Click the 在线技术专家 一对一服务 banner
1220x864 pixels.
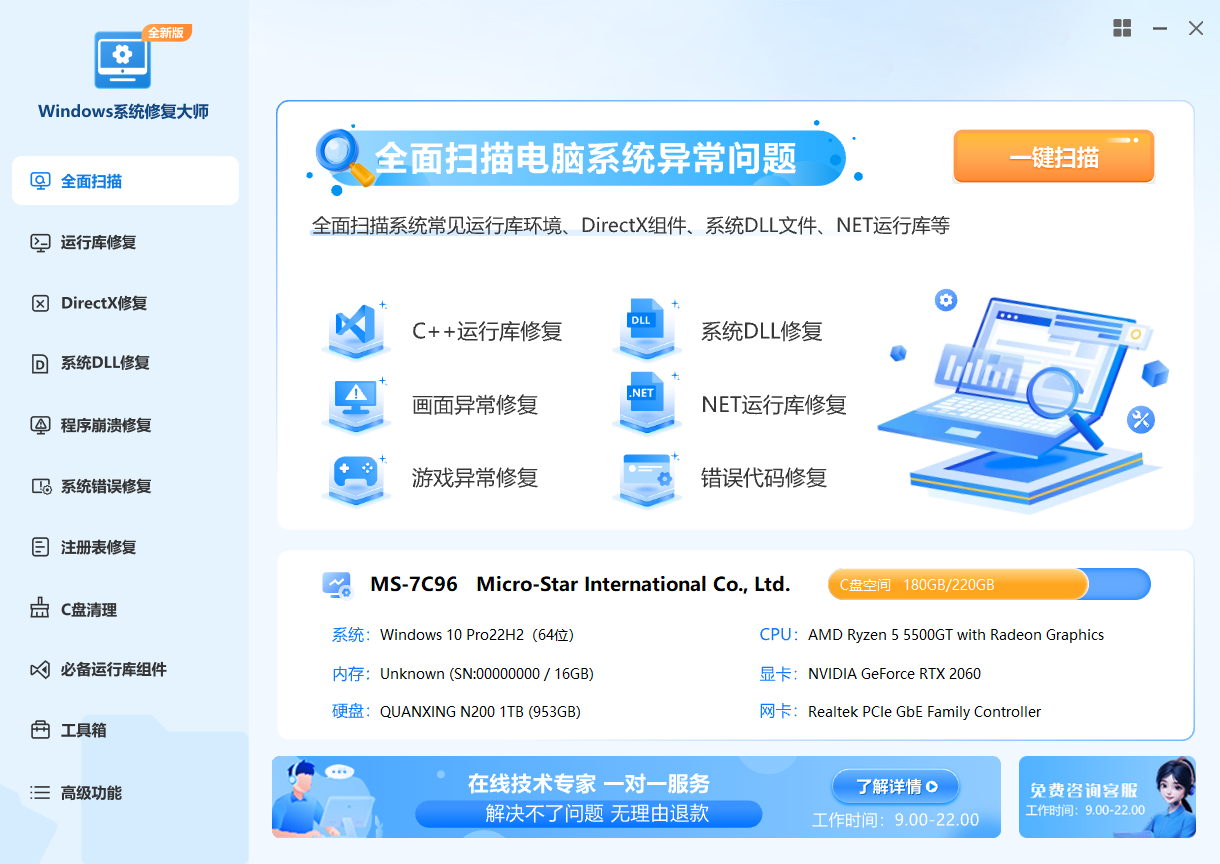(636, 797)
